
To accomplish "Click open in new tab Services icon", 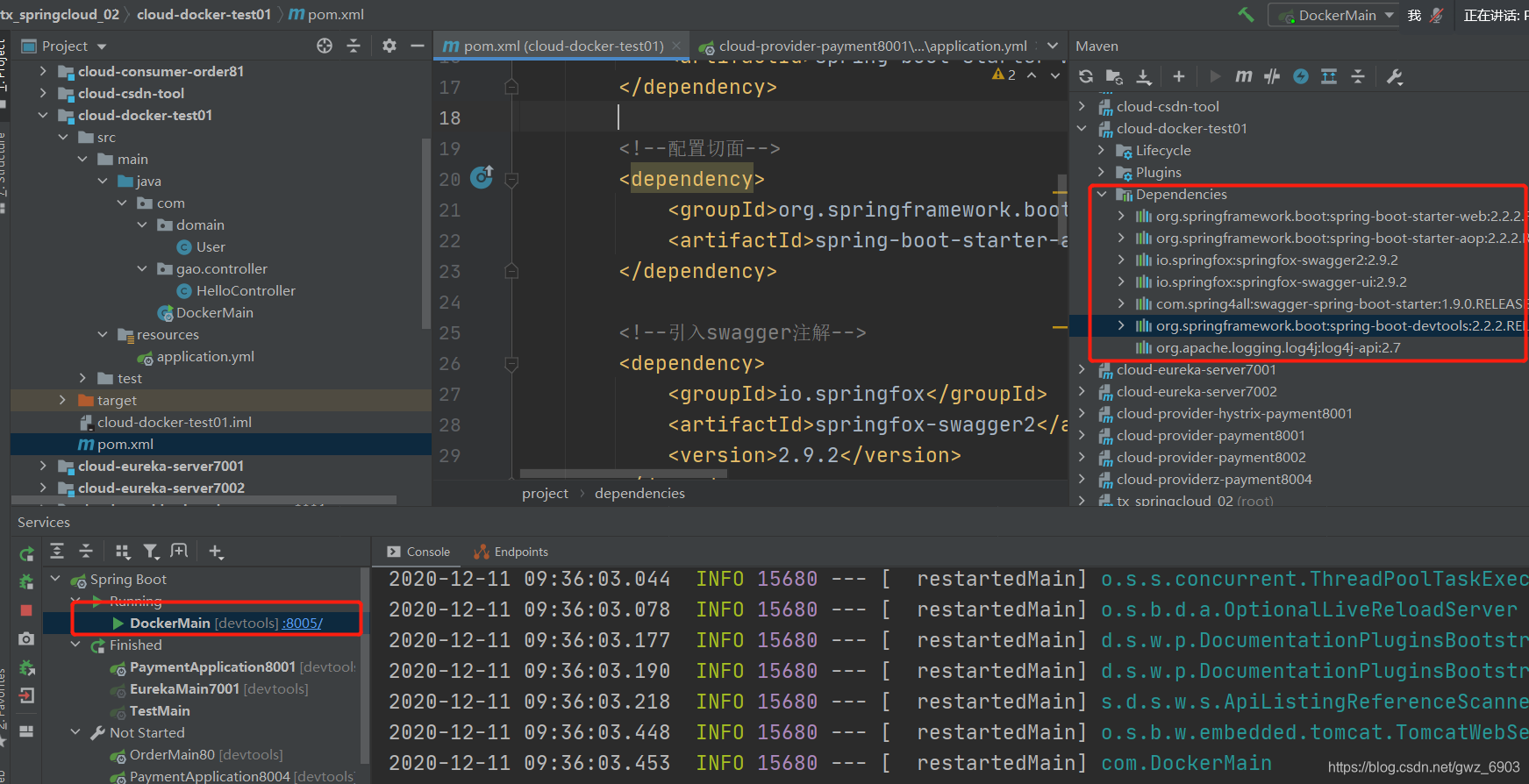I will 179,551.
